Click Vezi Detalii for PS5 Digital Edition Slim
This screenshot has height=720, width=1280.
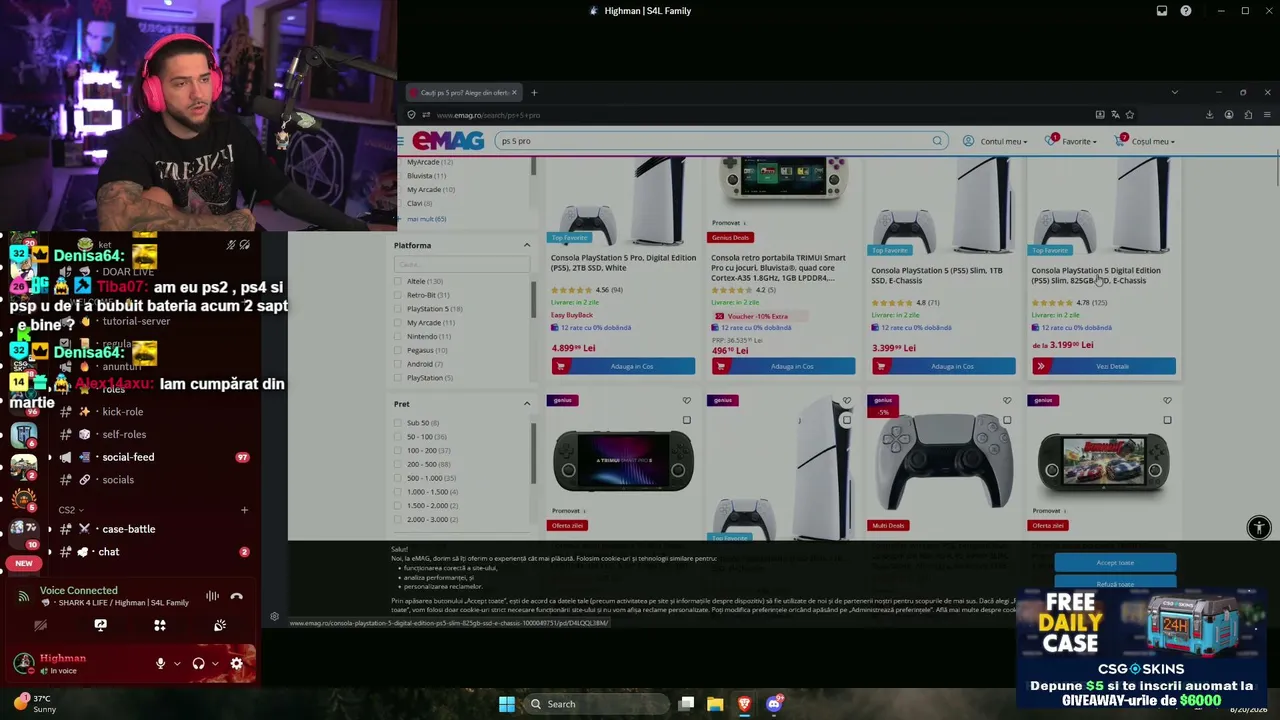coord(1104,366)
